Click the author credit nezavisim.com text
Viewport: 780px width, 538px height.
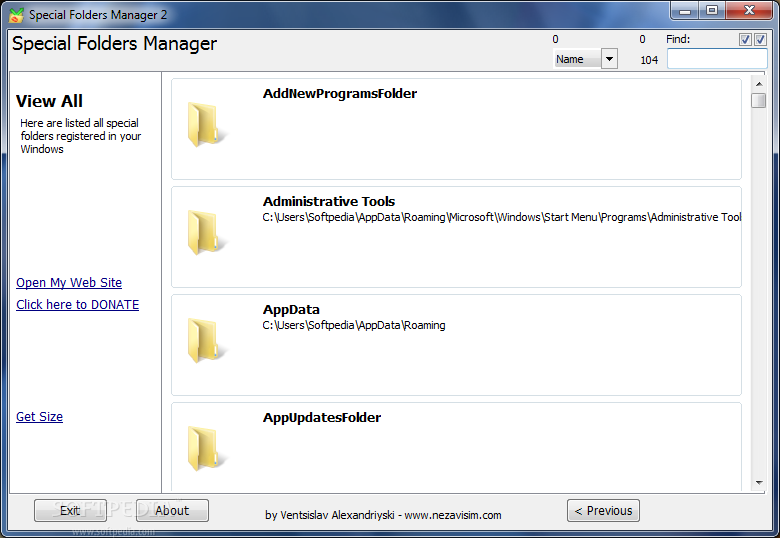click(383, 515)
